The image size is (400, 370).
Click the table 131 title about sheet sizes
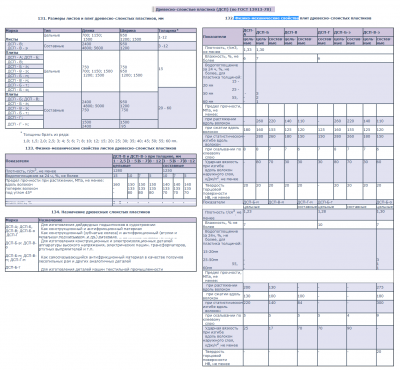pyautogui.click(x=101, y=18)
